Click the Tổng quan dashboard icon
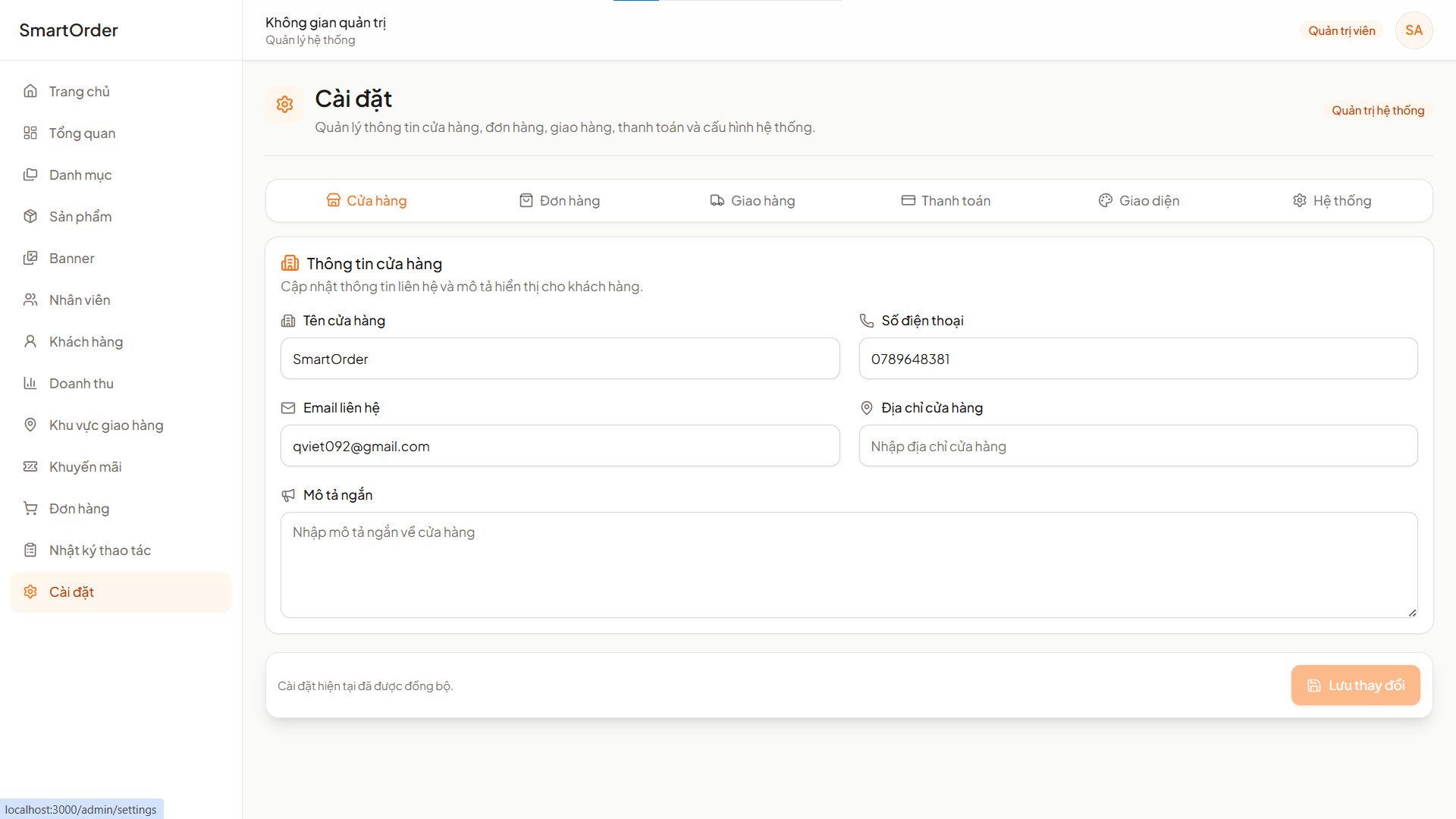Image resolution: width=1456 pixels, height=819 pixels. [x=30, y=133]
